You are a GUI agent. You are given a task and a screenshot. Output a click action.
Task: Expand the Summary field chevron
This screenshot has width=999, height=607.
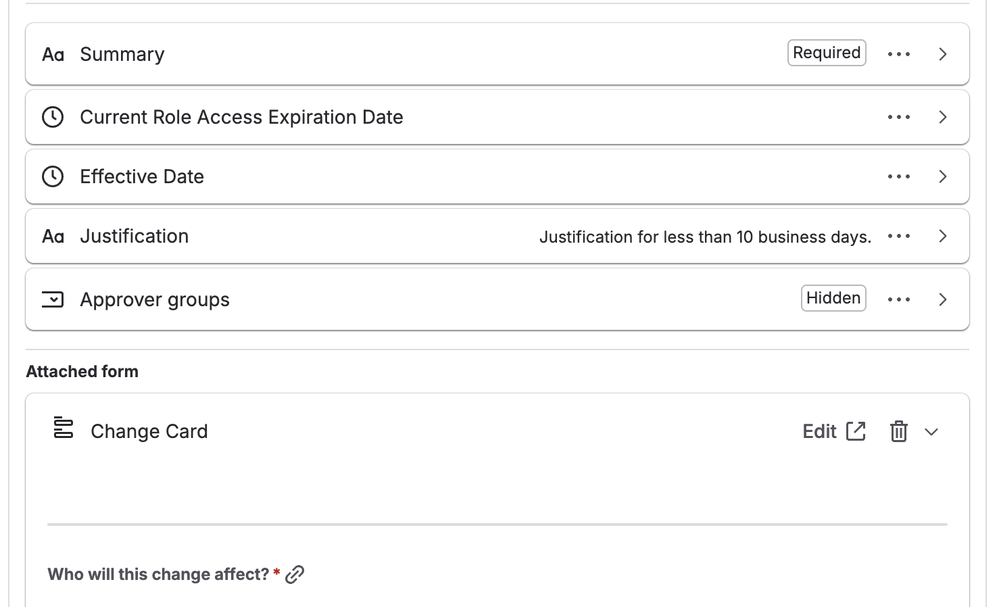coord(943,54)
